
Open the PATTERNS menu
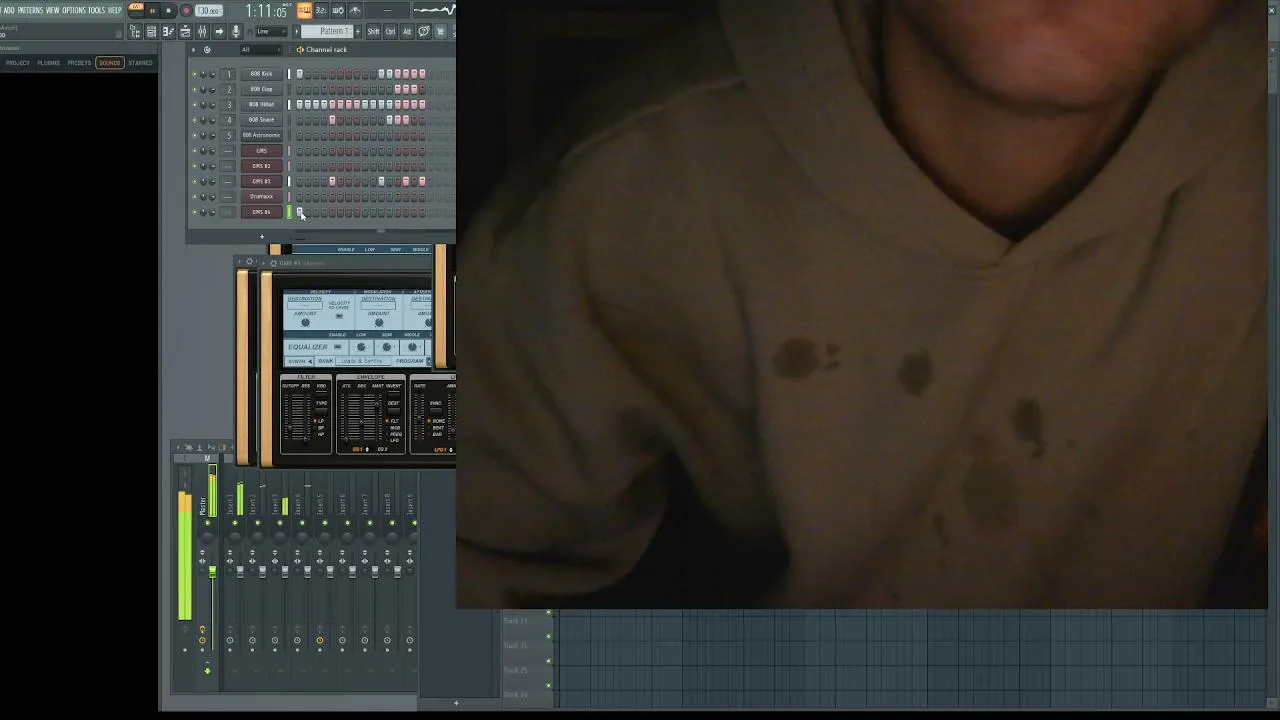30,10
